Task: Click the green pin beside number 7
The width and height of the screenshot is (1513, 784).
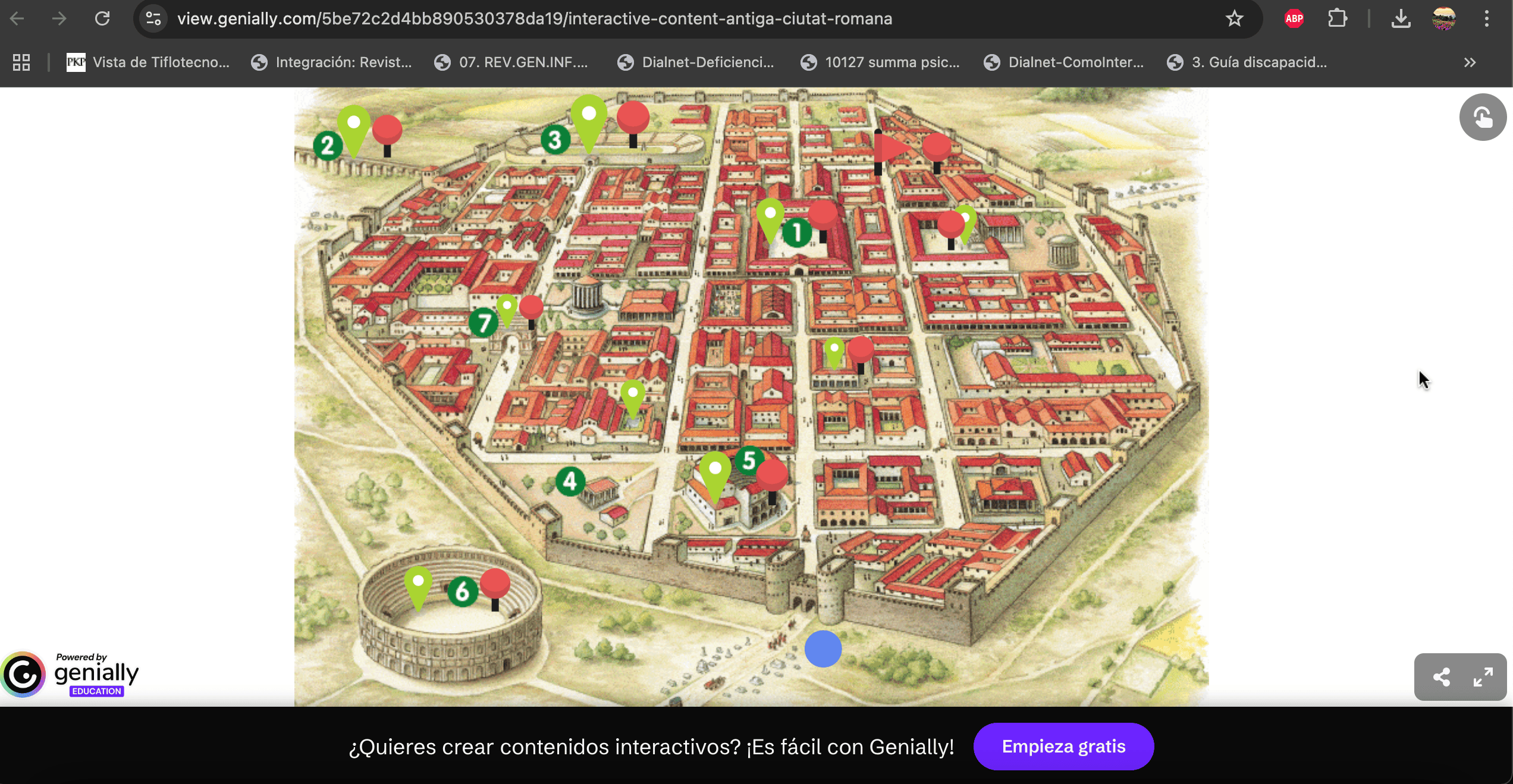Action: coord(507,310)
